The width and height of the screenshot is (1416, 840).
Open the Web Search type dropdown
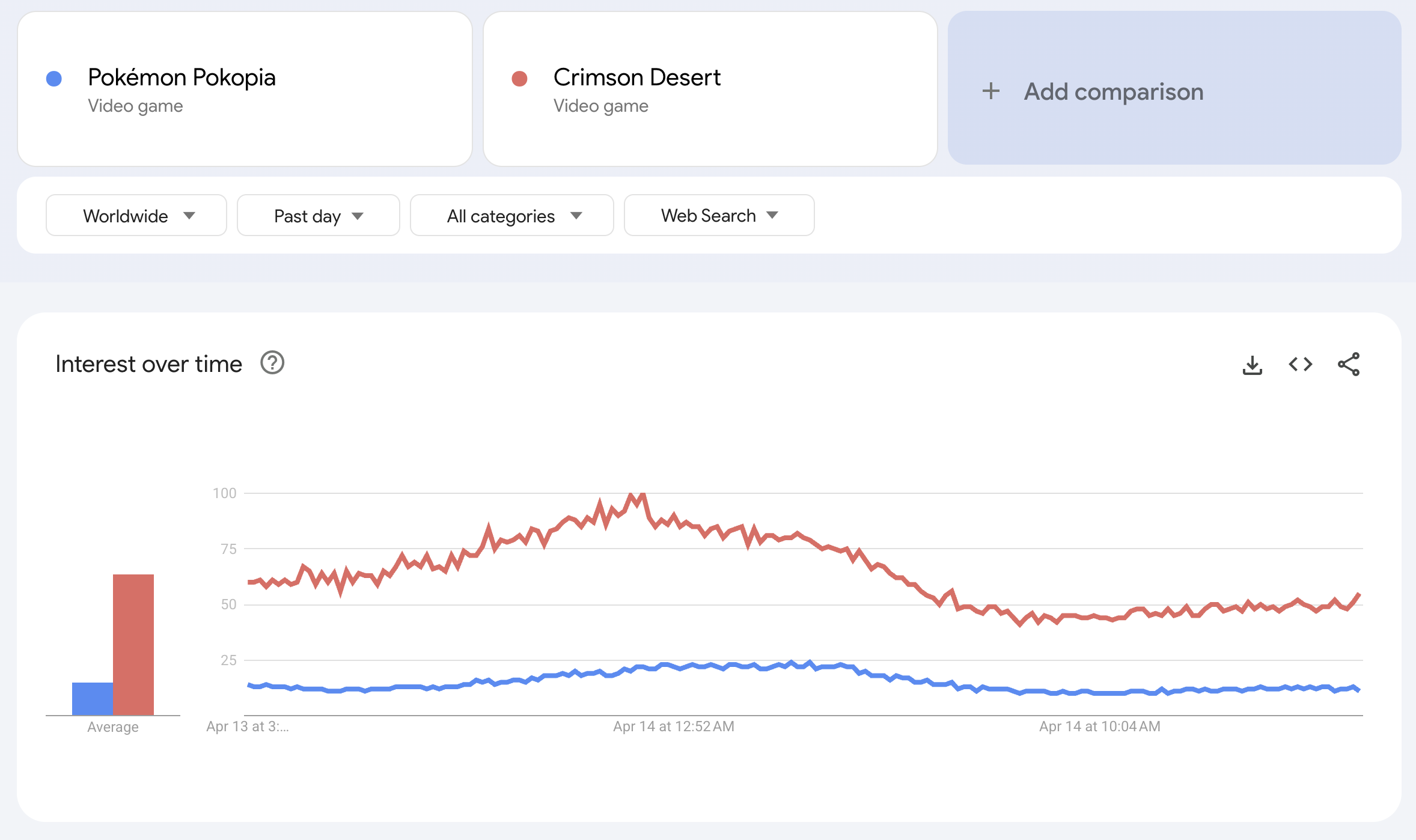click(x=719, y=216)
